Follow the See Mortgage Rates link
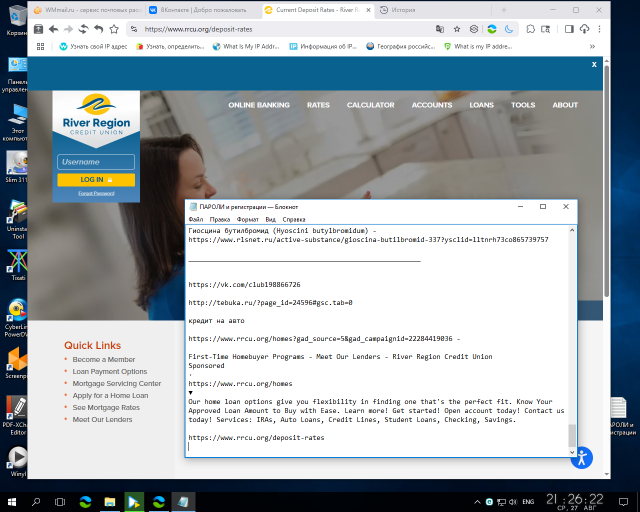Screen dimensions: 640x512 point(106,407)
